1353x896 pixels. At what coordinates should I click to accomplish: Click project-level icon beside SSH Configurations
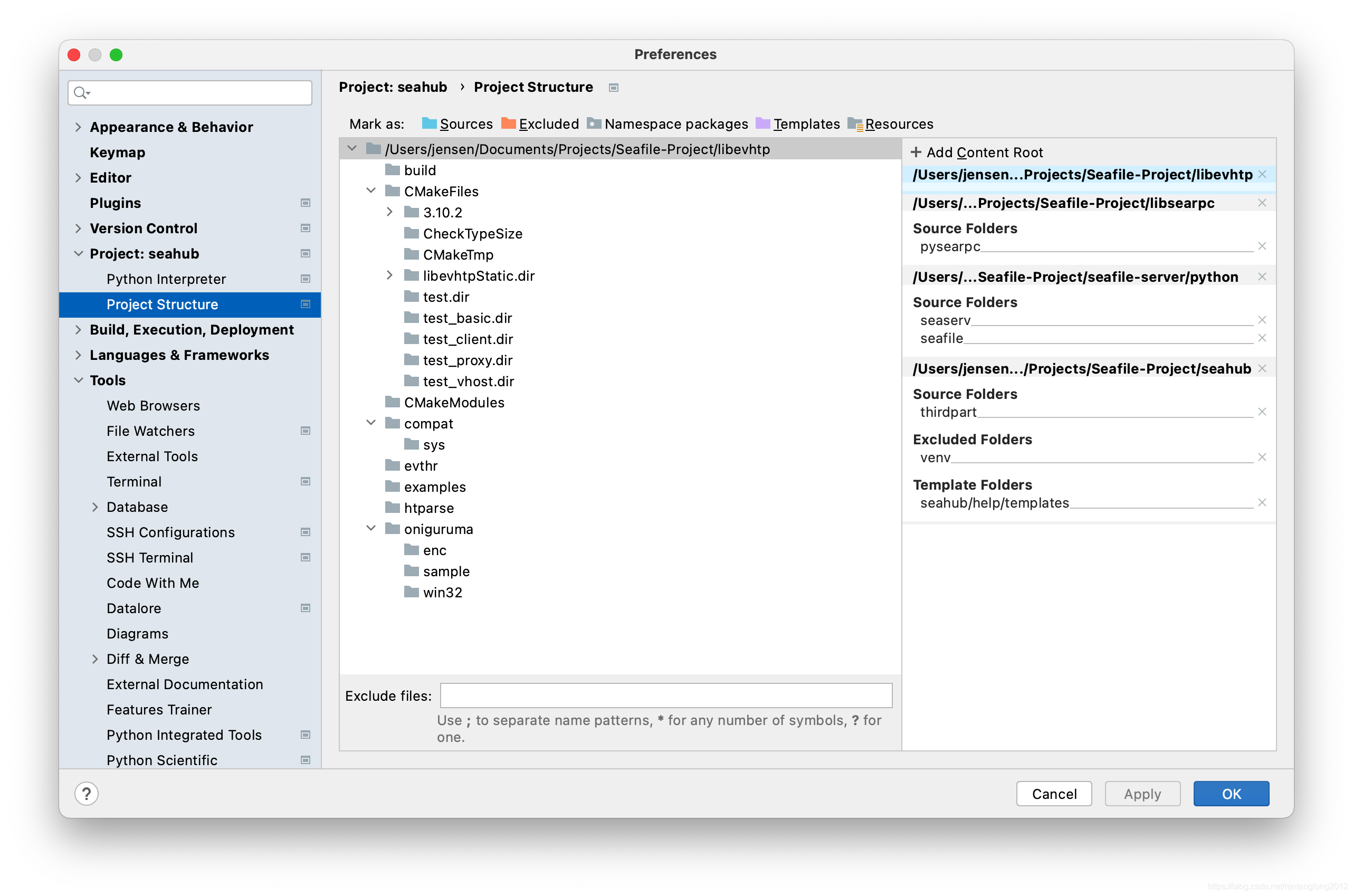pyautogui.click(x=306, y=532)
